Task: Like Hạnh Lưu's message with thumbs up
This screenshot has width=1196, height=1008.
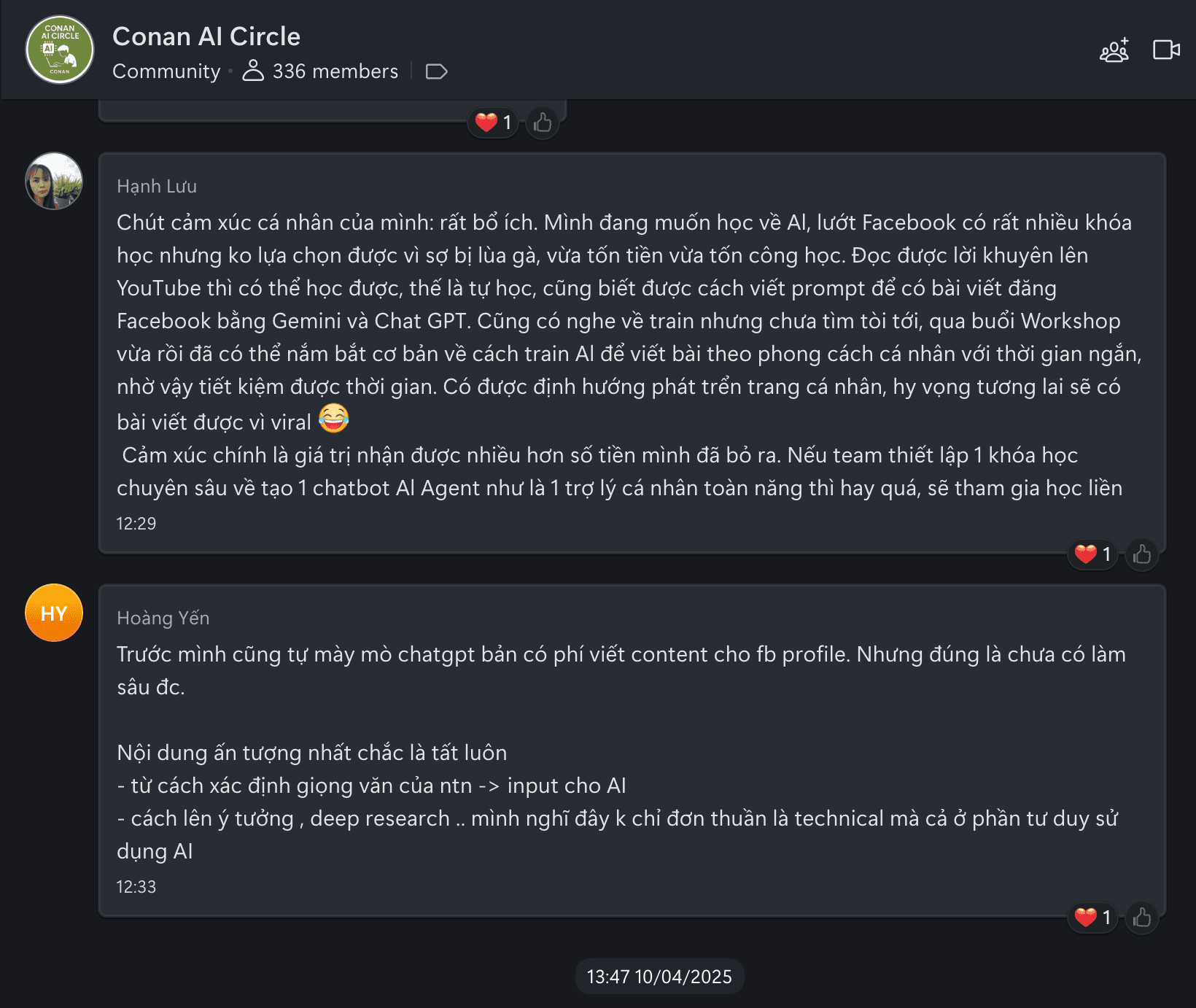Action: pyautogui.click(x=1142, y=554)
